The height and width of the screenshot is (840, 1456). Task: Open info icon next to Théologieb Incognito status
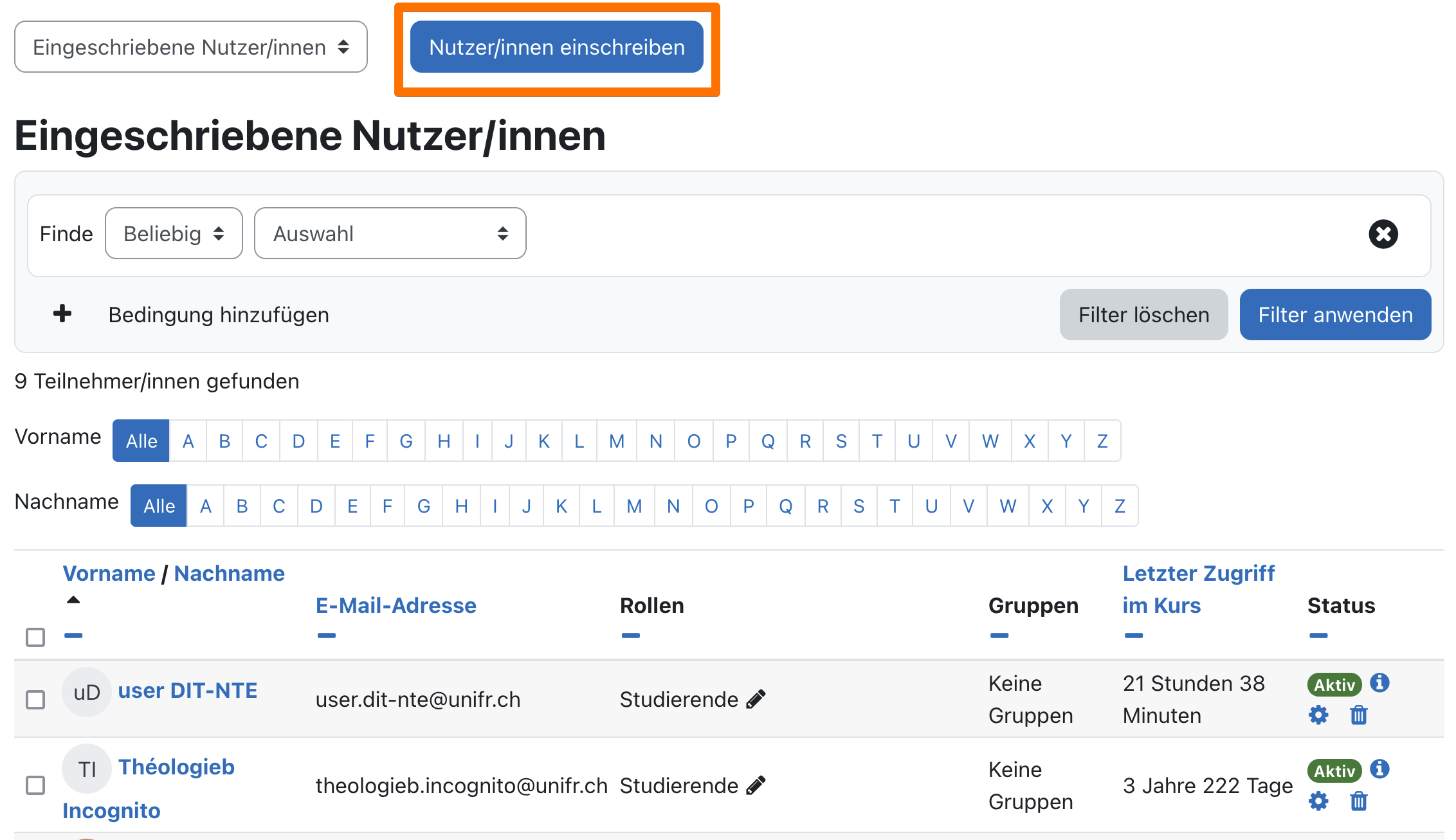click(1379, 770)
